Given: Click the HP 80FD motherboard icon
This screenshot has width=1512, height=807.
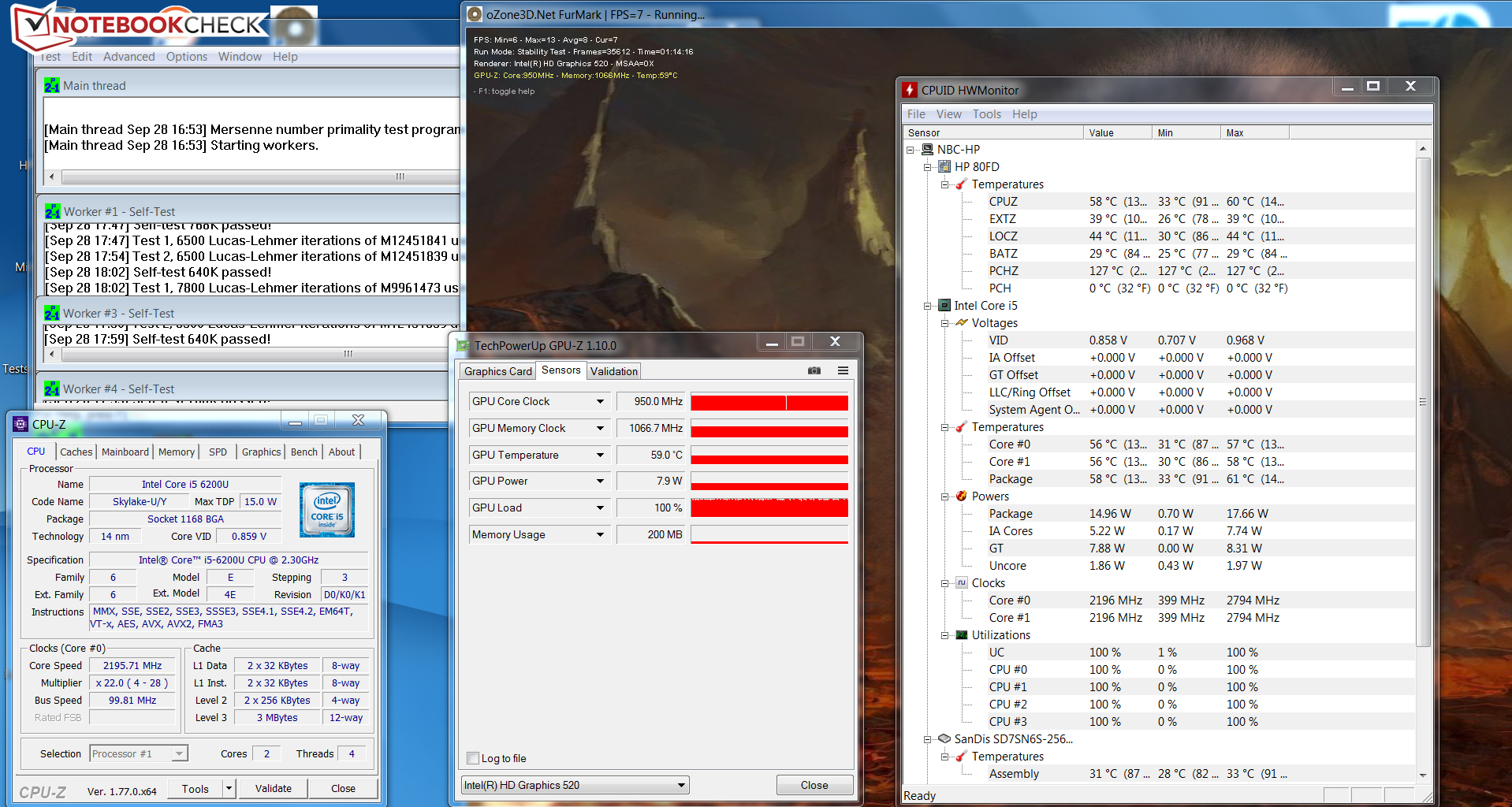Looking at the screenshot, I should tap(944, 166).
